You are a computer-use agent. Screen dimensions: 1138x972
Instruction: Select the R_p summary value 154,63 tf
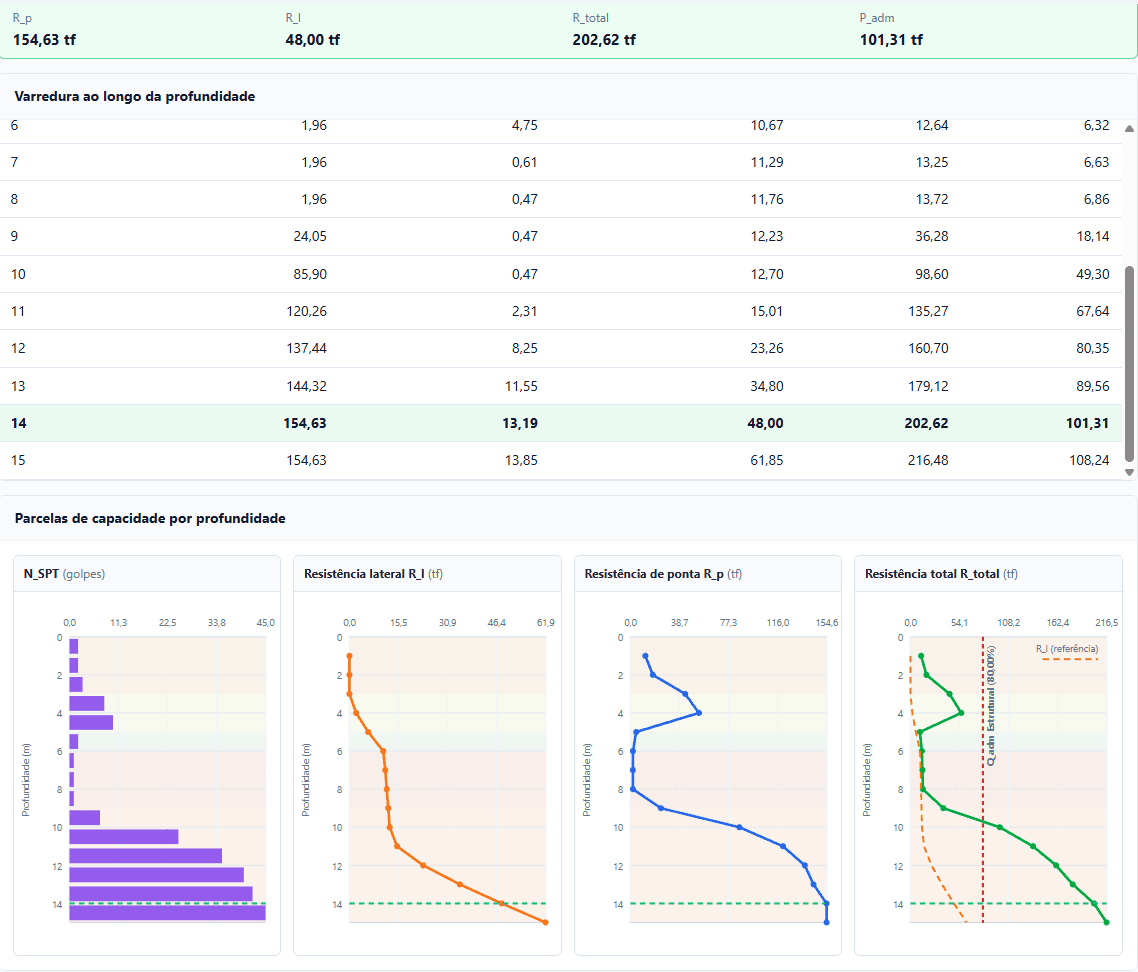(44, 40)
